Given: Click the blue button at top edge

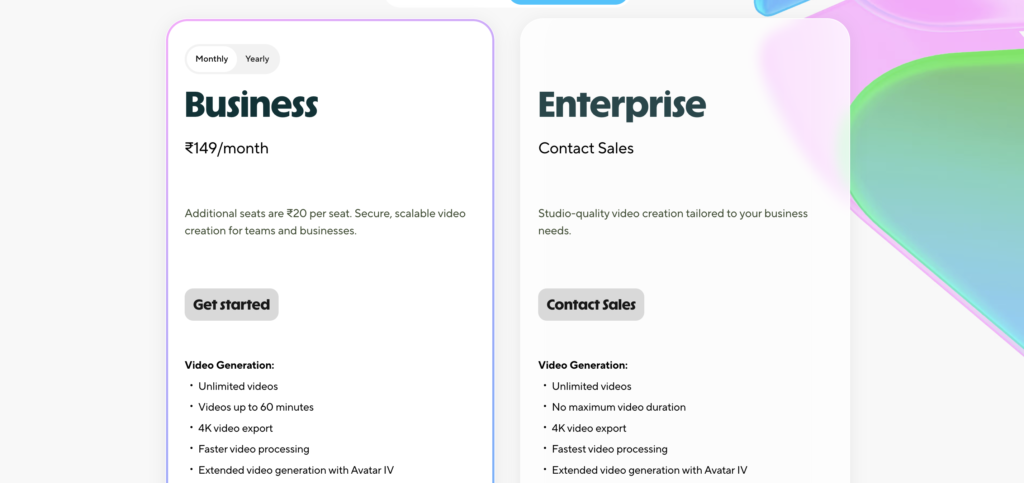Looking at the screenshot, I should tap(568, 2).
